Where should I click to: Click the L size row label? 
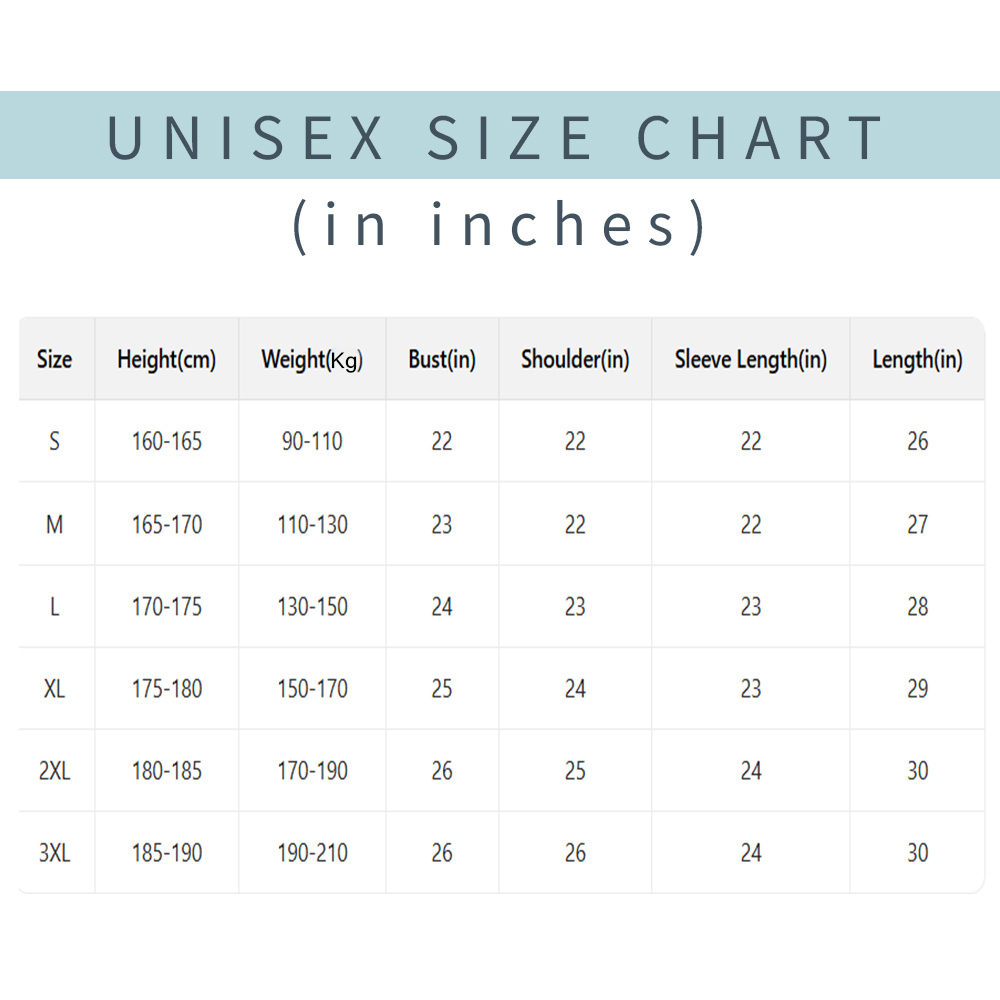pyautogui.click(x=54, y=607)
